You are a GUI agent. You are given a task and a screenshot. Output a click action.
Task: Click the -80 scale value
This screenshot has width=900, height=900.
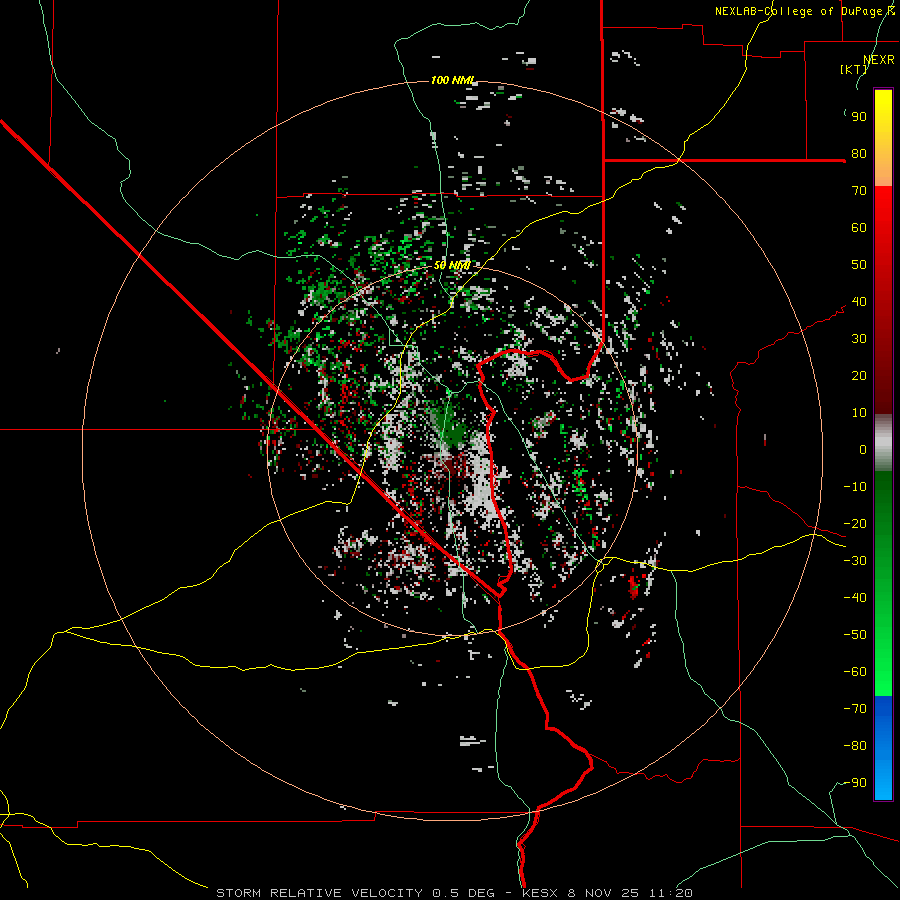(x=855, y=746)
